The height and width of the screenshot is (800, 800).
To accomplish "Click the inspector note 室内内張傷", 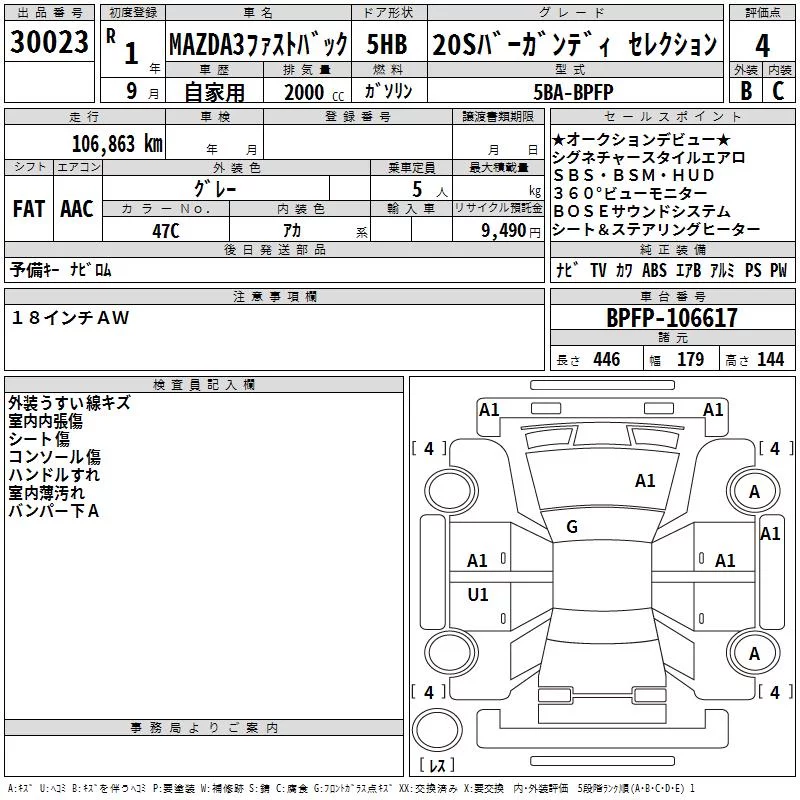I will pyautogui.click(x=45, y=421).
